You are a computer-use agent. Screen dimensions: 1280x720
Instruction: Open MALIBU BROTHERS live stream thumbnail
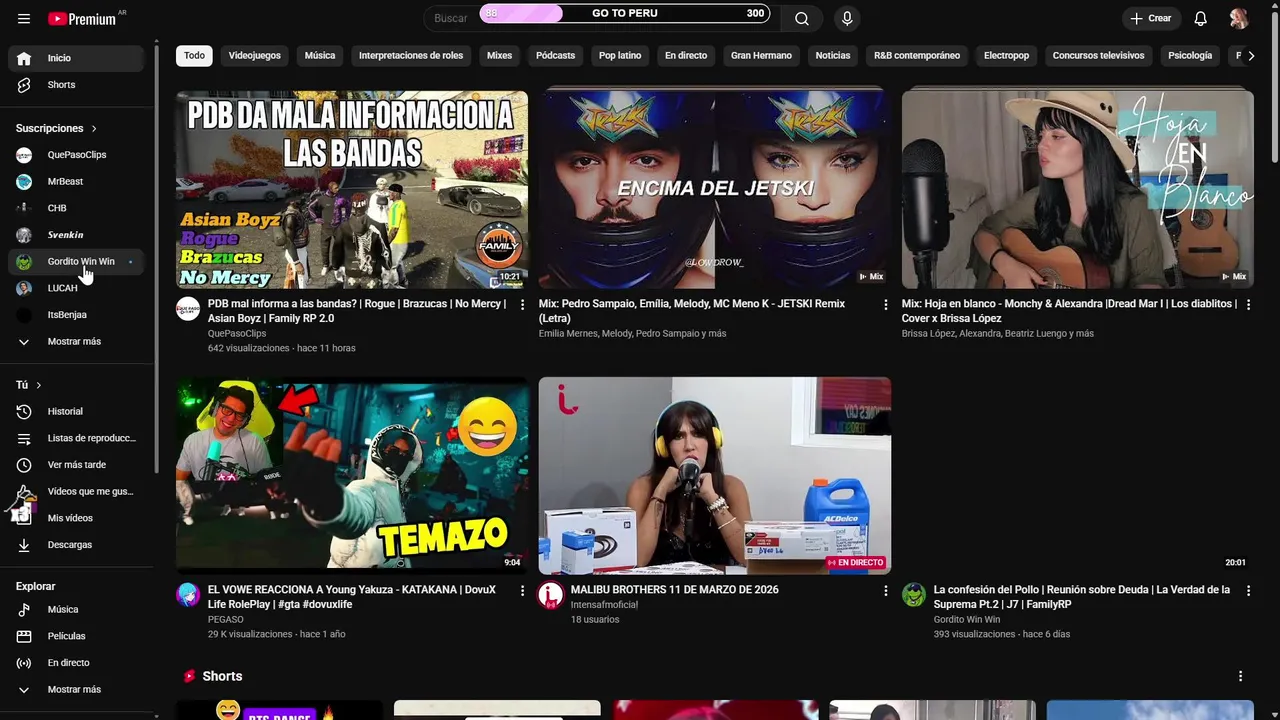[x=714, y=475]
